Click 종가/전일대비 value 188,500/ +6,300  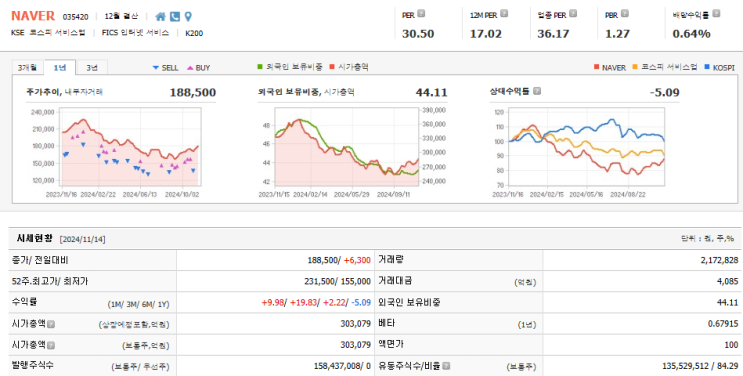point(339,260)
